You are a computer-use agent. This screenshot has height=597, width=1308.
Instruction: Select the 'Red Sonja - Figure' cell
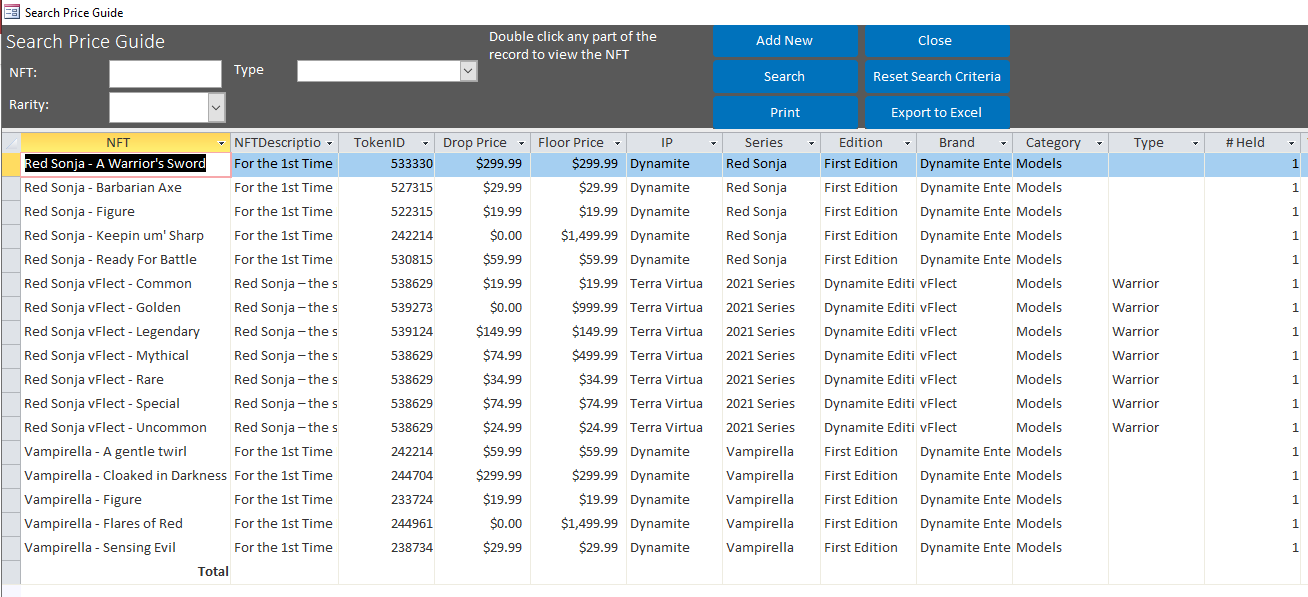click(x=126, y=212)
